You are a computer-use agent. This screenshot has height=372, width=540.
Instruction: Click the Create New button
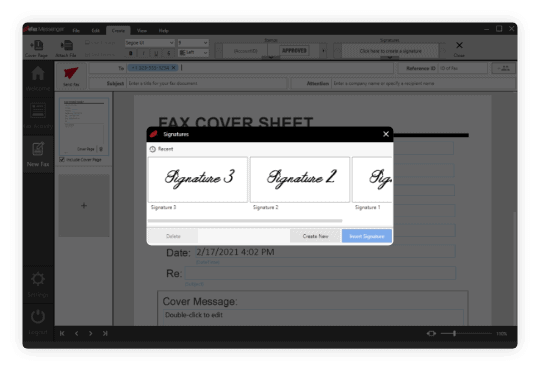point(315,236)
